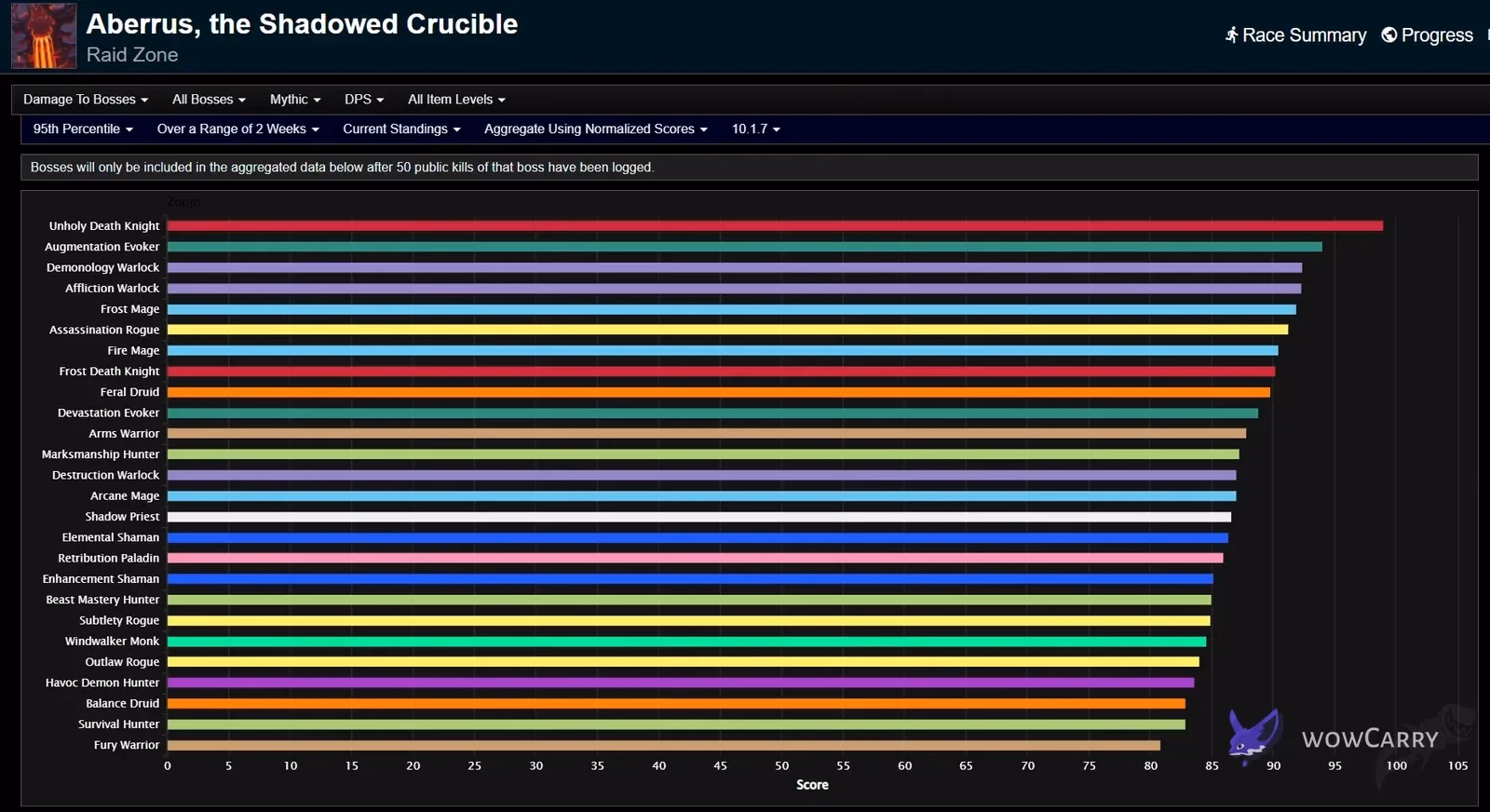Open the 10.1.7 patch dropdown
This screenshot has width=1490, height=812.
(755, 129)
